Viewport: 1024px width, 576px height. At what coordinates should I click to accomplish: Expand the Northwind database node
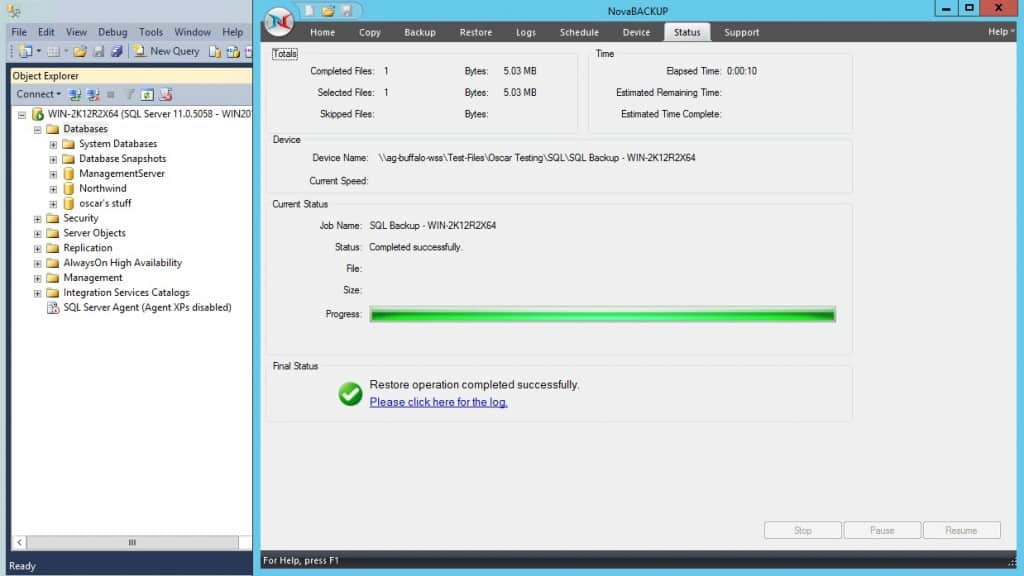click(x=53, y=189)
